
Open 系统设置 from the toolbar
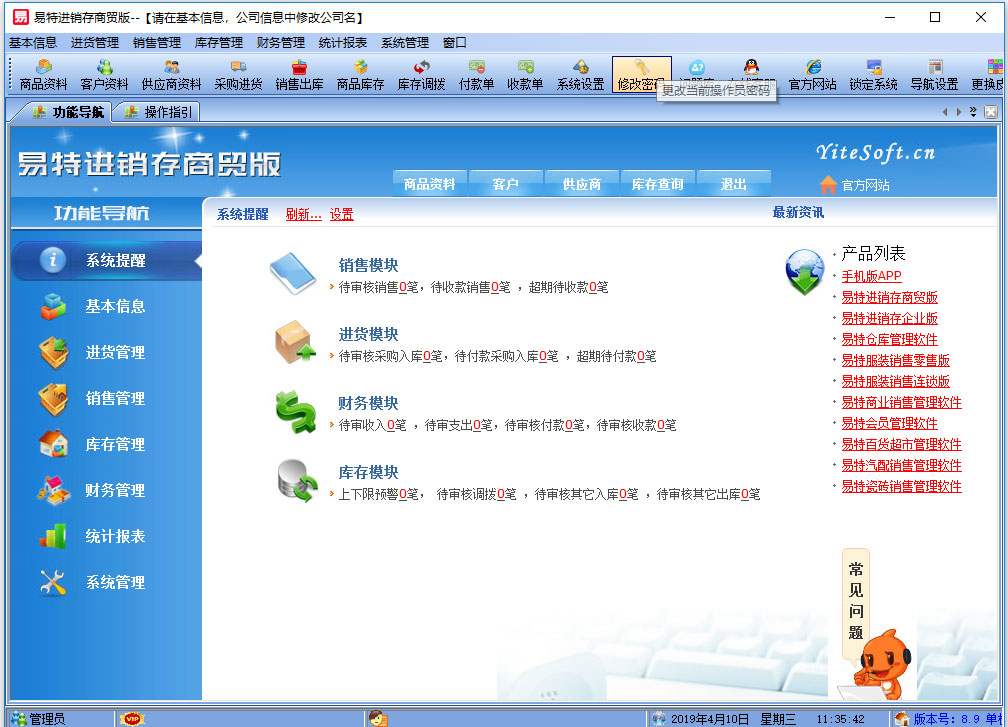(580, 75)
